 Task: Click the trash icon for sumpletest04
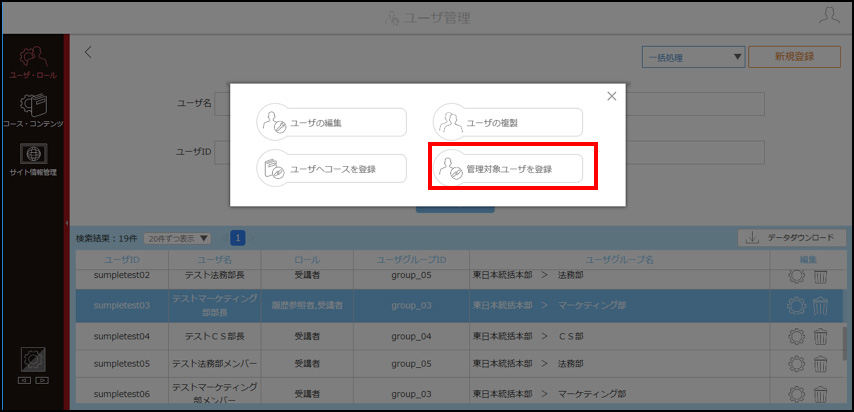click(x=820, y=337)
